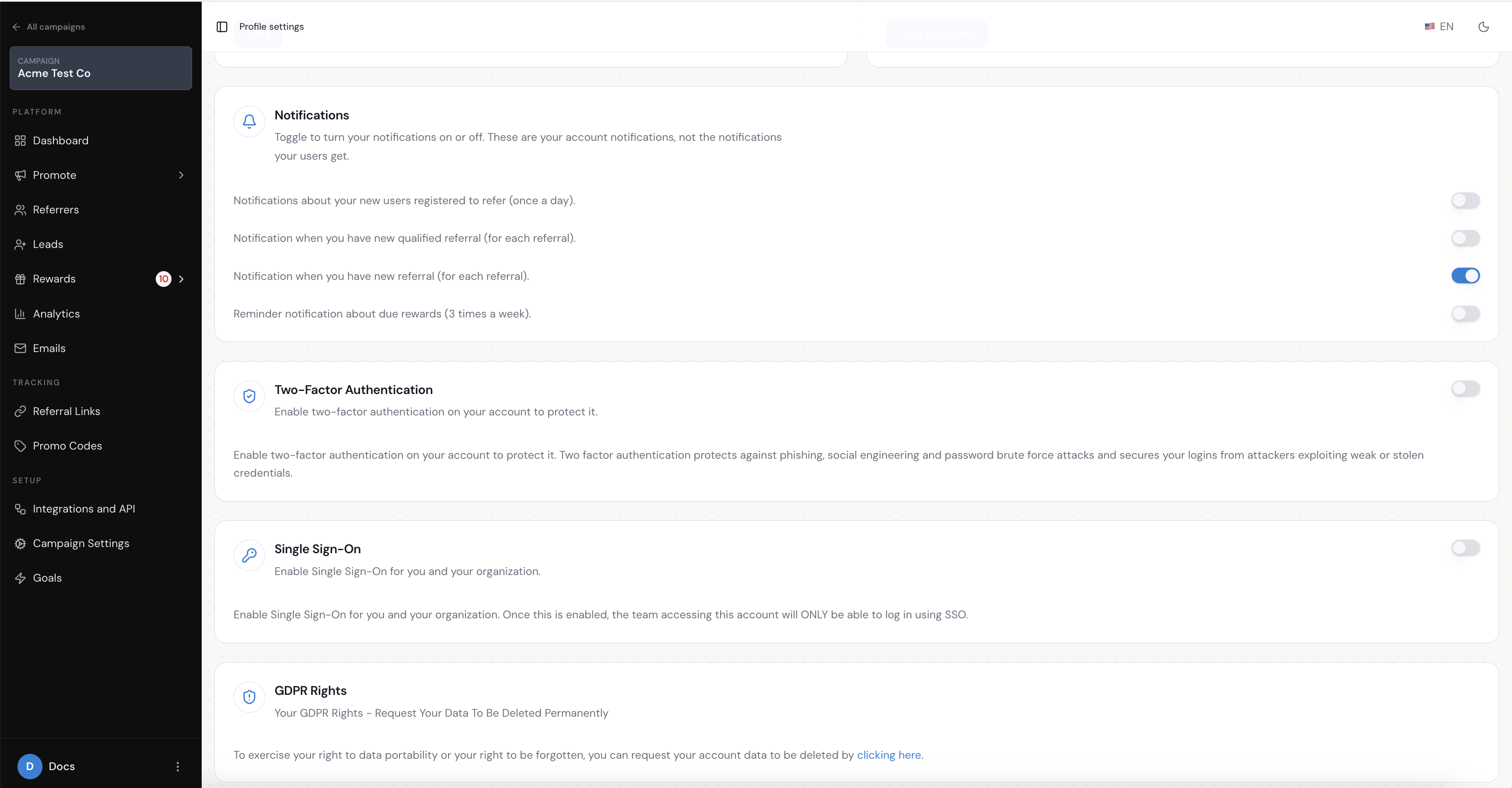Click the US flag language icon
This screenshot has height=788, width=1512.
(1429, 26)
